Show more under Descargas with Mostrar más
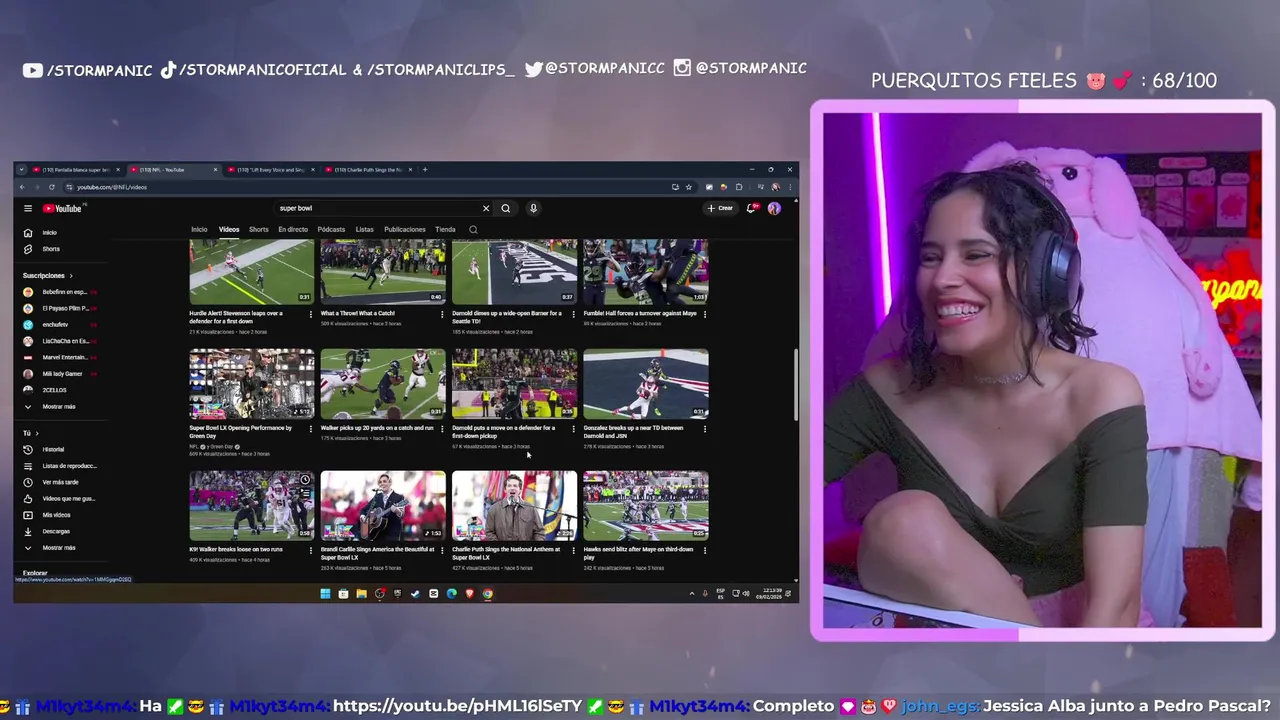 (59, 548)
